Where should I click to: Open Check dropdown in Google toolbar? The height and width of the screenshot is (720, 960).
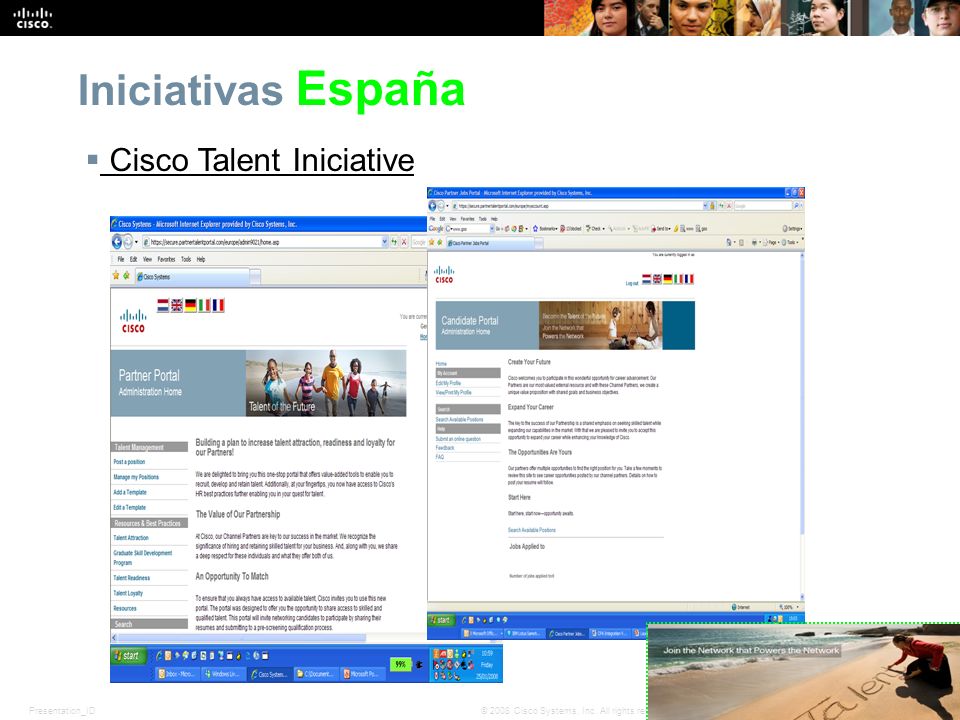point(594,228)
